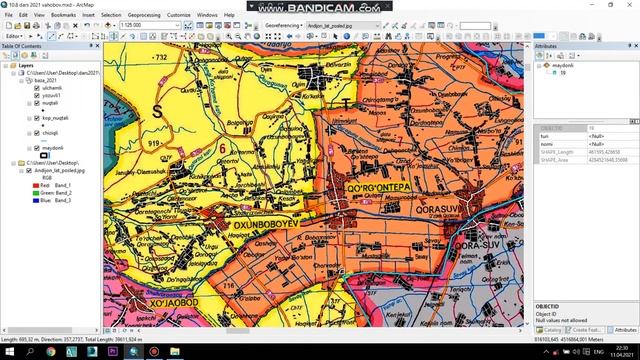
Task: Open the Bookmarks menu
Action: click(x=63, y=15)
